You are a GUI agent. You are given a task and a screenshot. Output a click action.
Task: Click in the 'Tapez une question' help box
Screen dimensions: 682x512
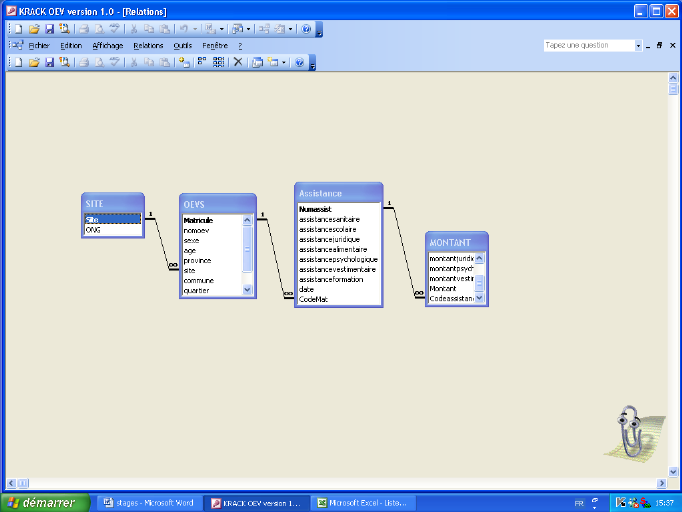tap(588, 45)
